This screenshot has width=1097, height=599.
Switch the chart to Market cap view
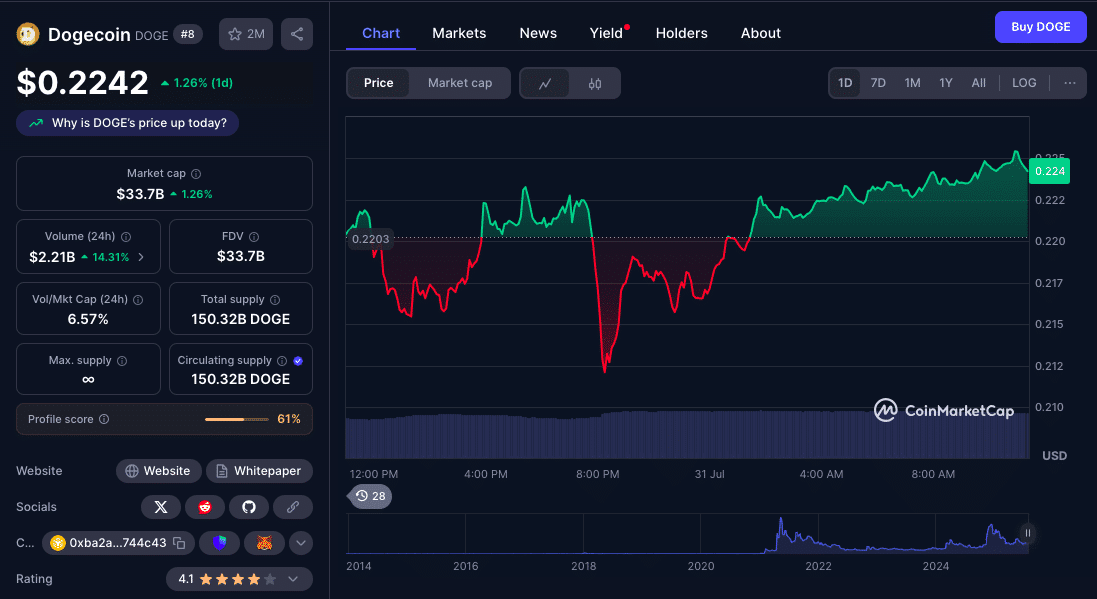[x=460, y=83]
